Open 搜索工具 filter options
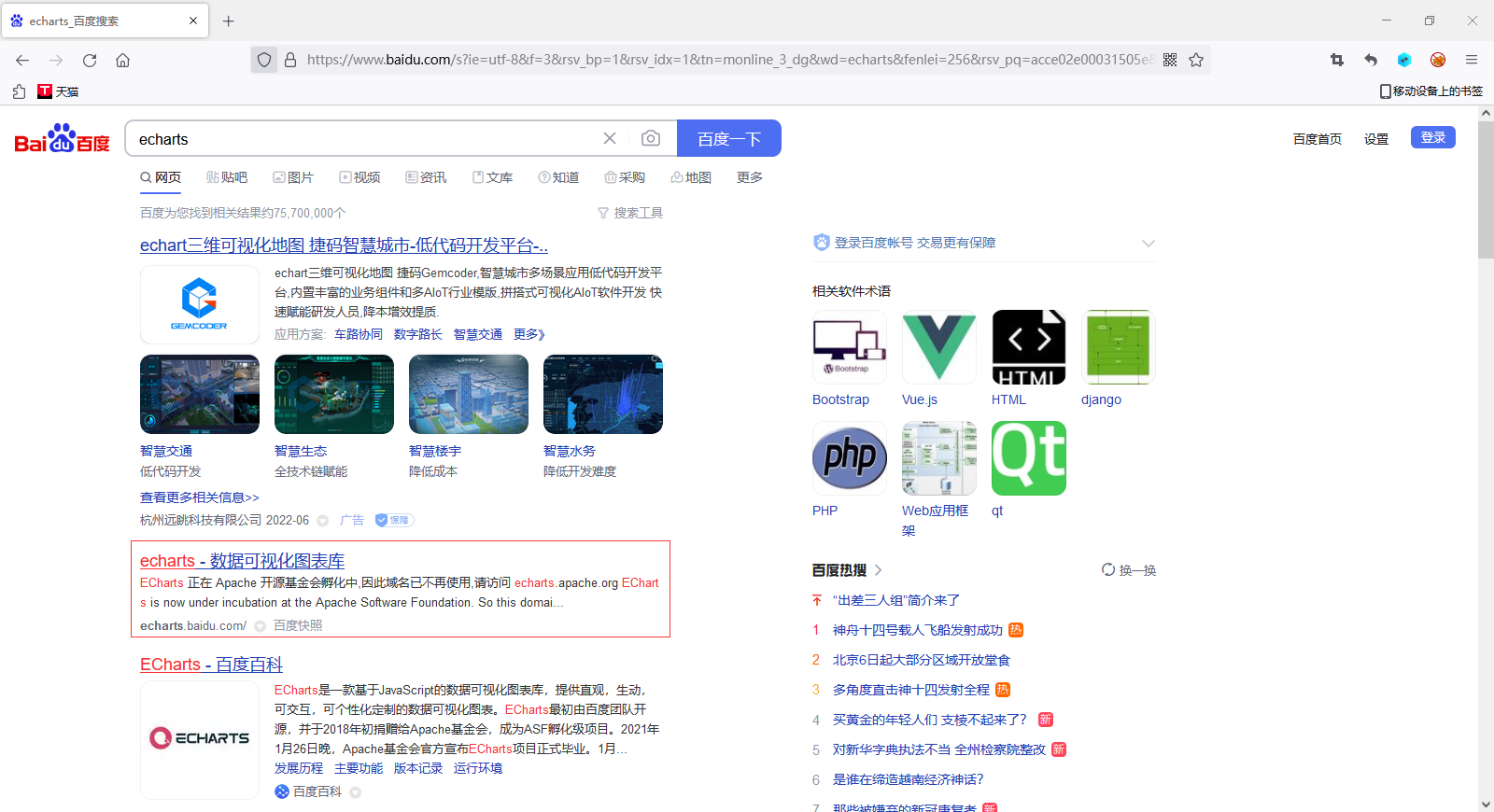The image size is (1494, 812). [x=630, y=213]
